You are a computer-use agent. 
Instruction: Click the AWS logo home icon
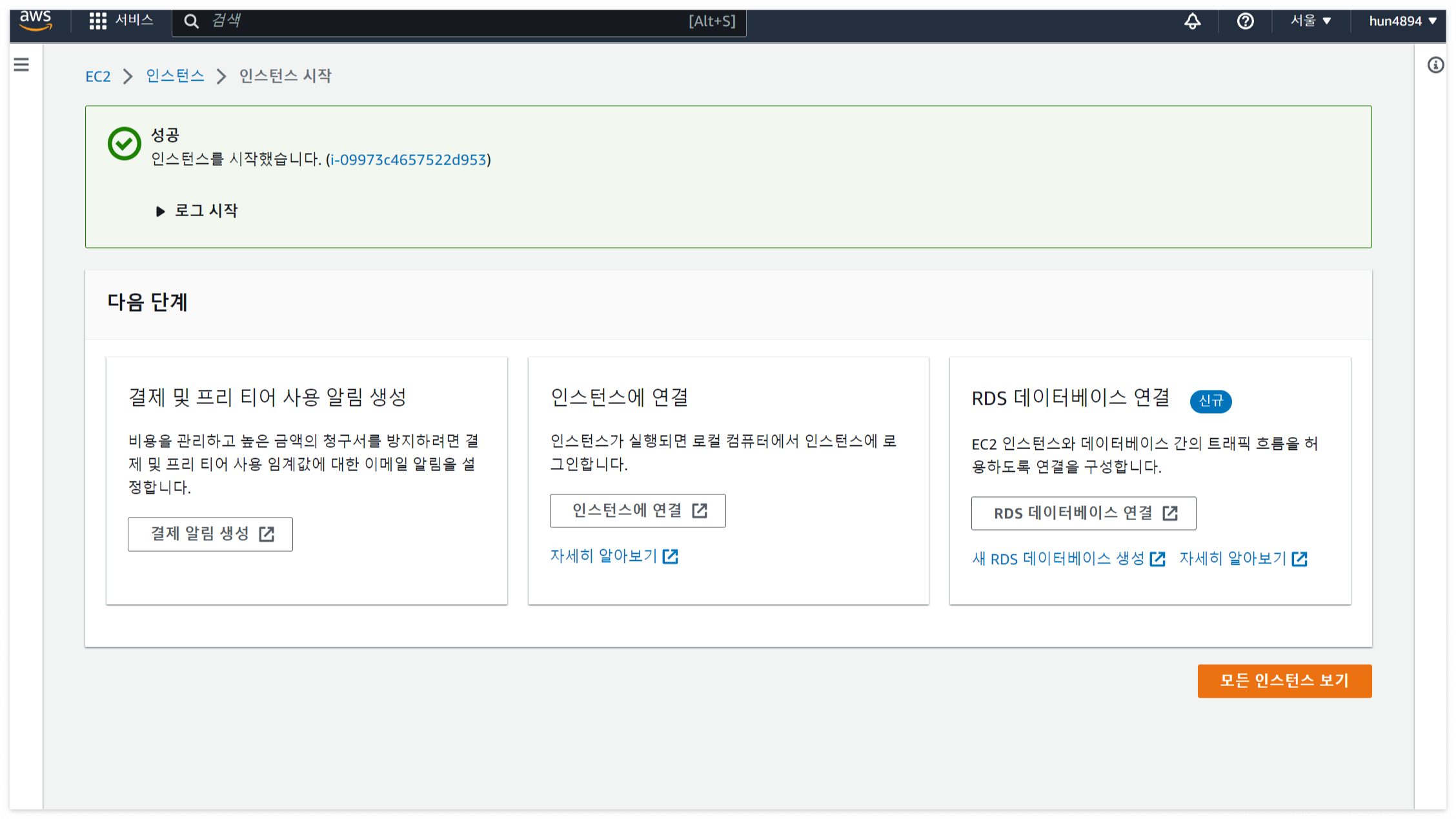click(35, 21)
